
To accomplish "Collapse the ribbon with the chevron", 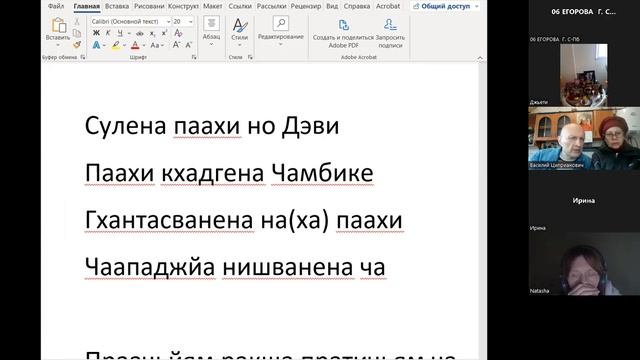I will pos(480,58).
